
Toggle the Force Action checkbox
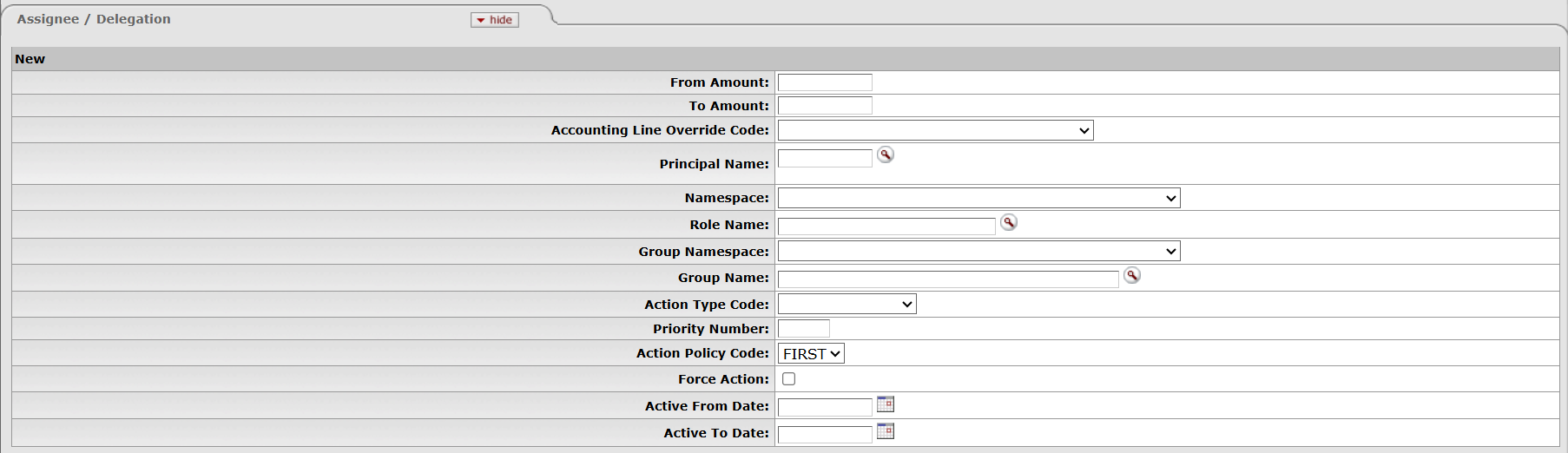[788, 378]
